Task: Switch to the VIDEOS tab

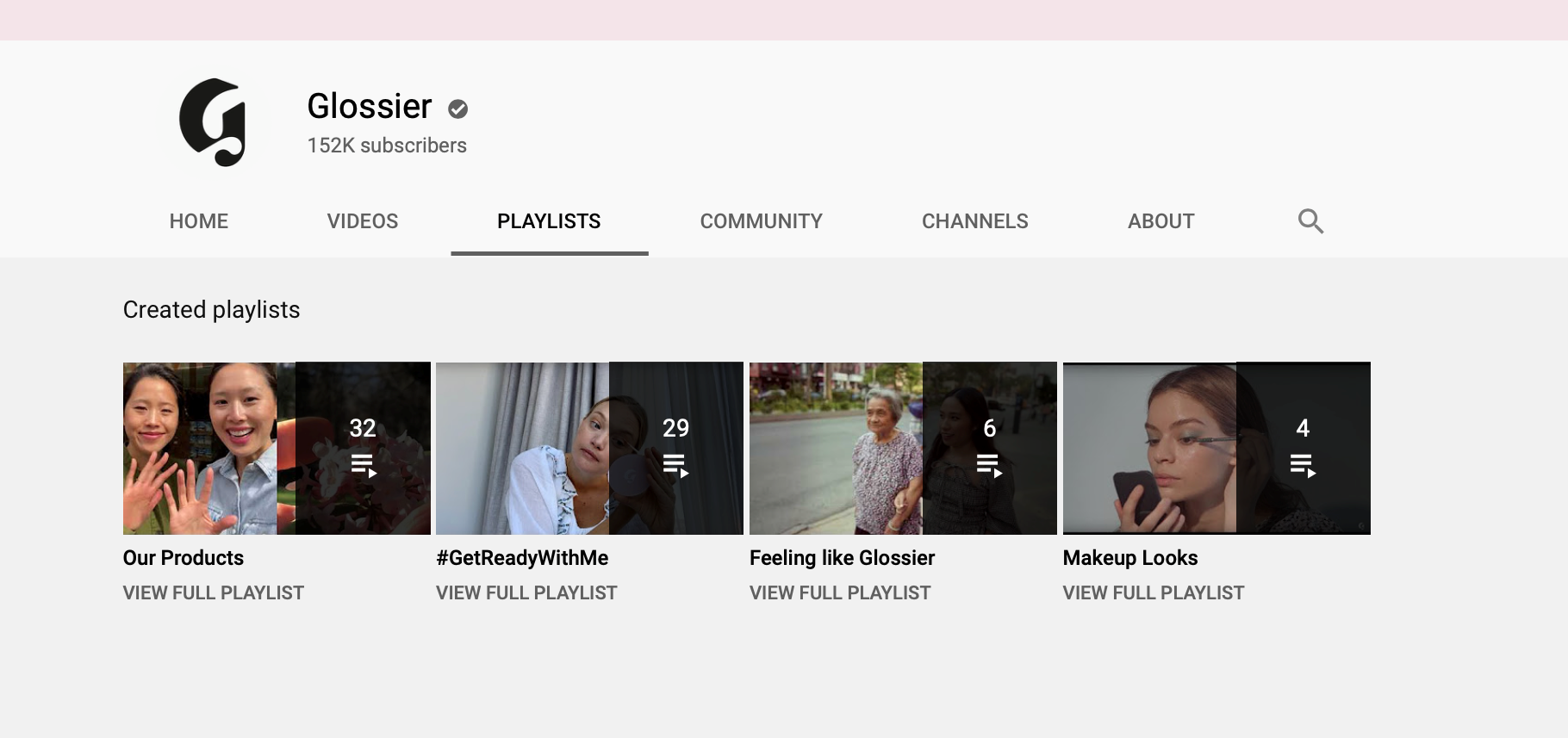Action: [x=363, y=221]
